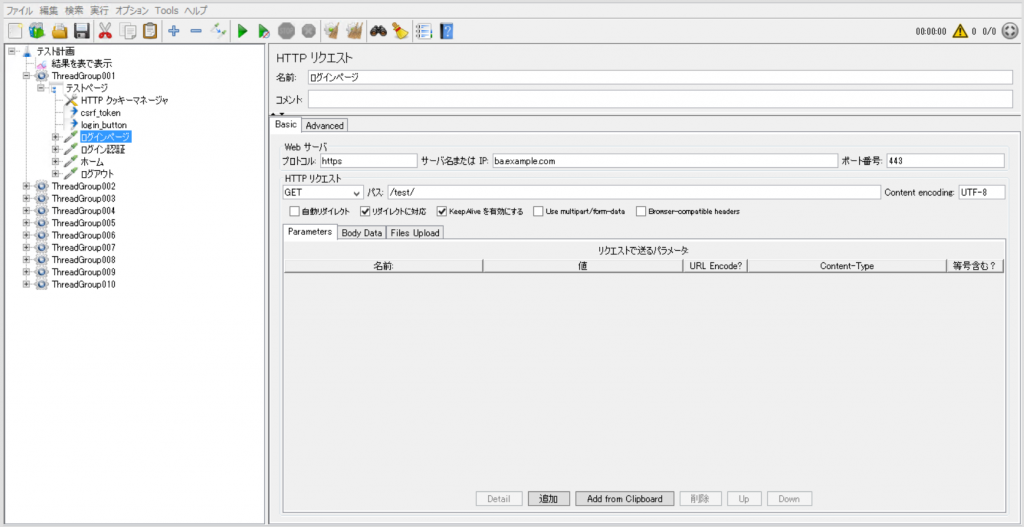Click the New test plan icon
Screen dimensions: 1024x527
click(15, 31)
